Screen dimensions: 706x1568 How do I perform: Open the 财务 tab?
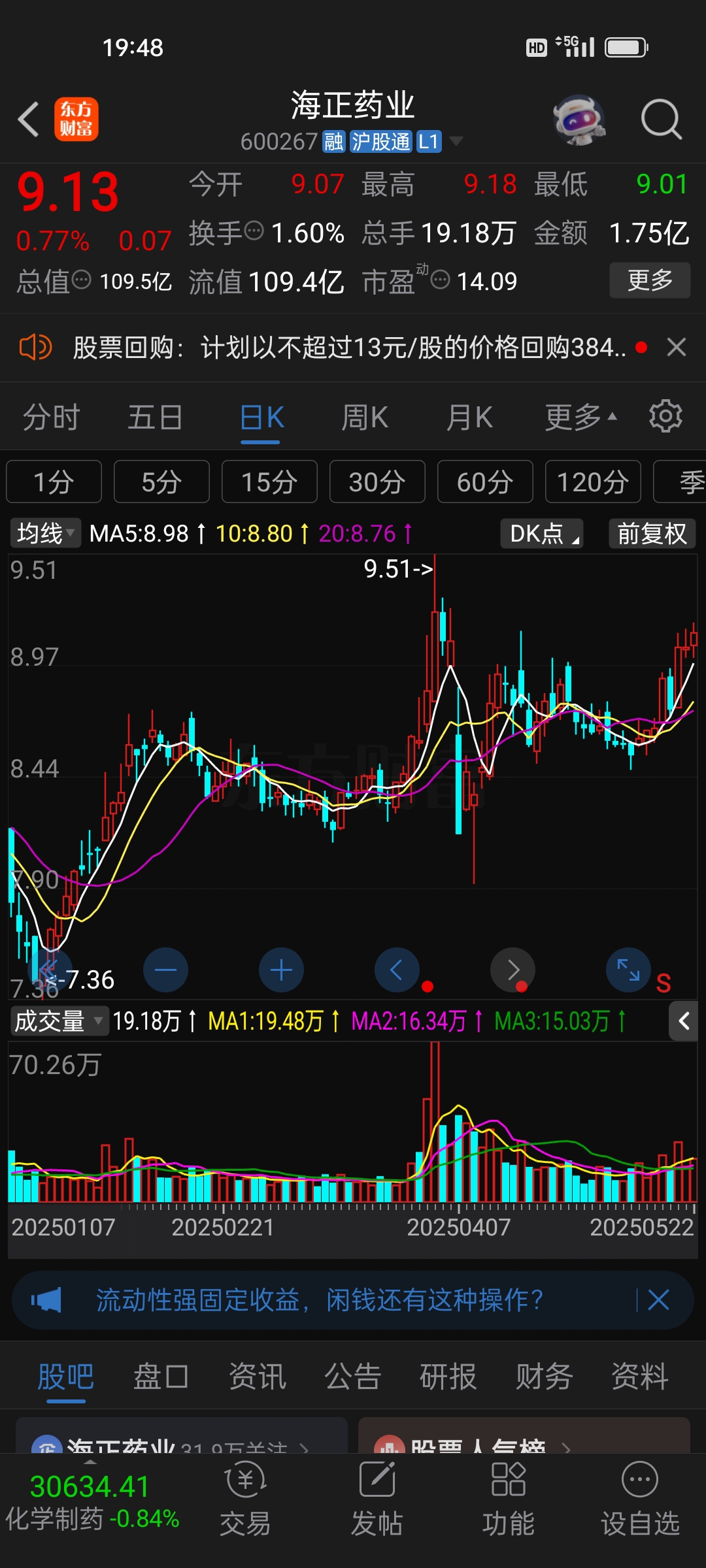tap(544, 1377)
